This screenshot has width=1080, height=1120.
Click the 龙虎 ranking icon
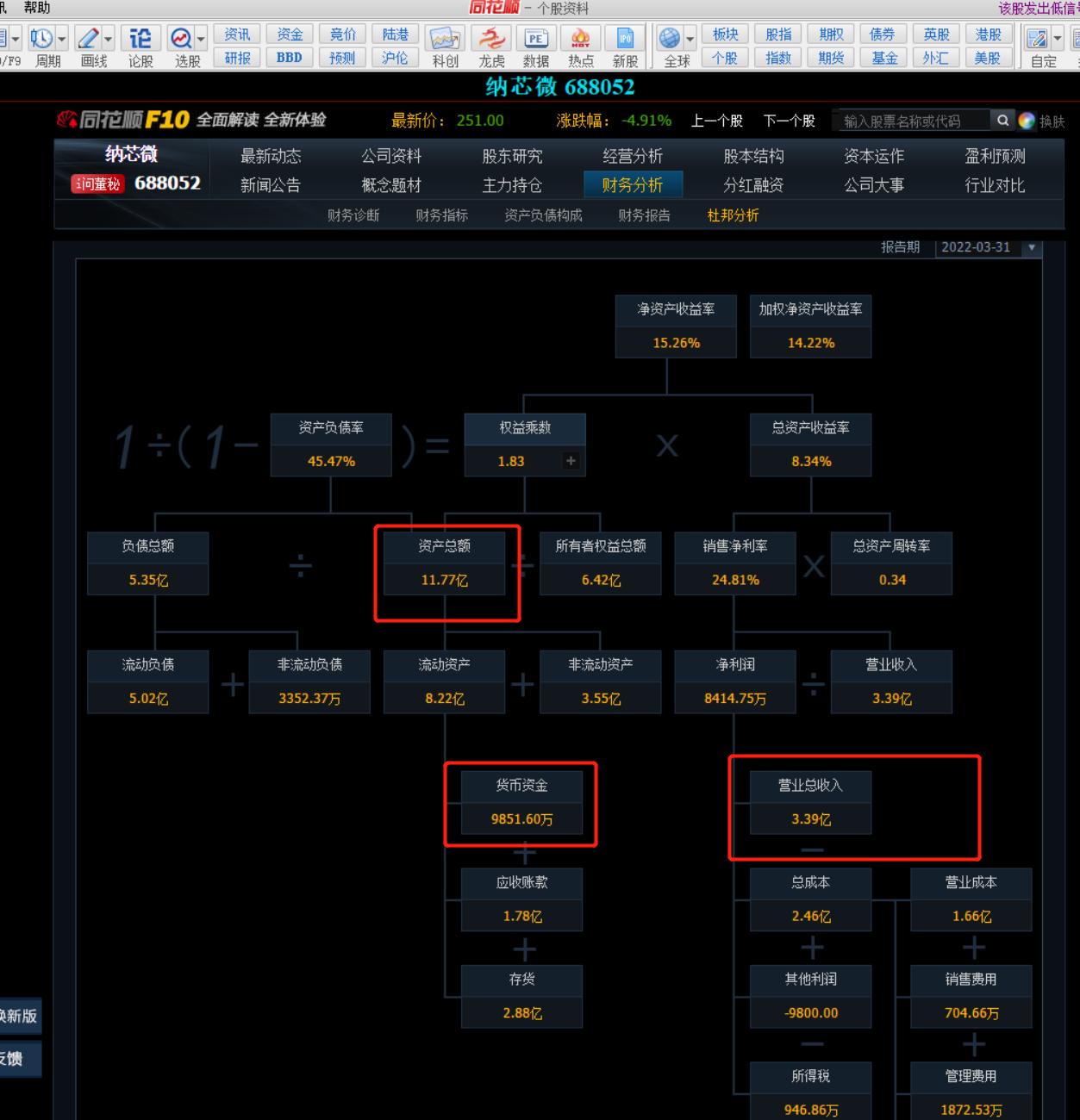tap(491, 39)
